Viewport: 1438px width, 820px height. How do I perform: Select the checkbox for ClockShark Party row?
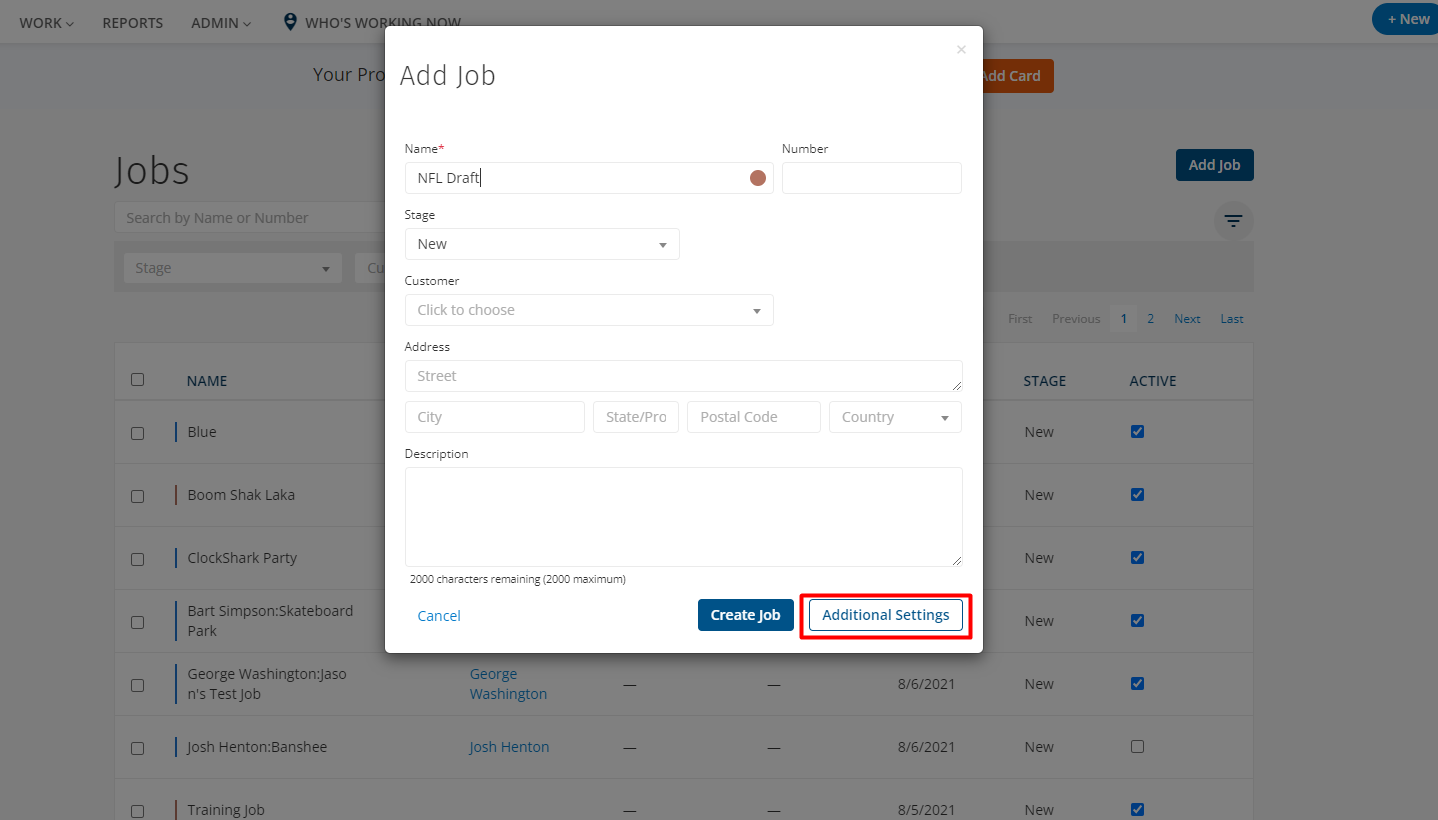[x=137, y=559]
